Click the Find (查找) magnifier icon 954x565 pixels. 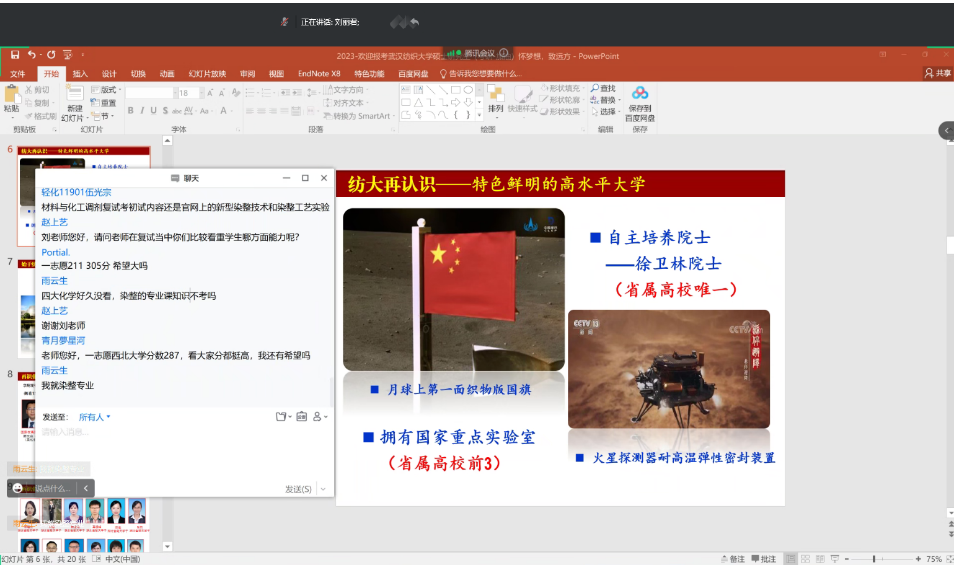tap(595, 89)
